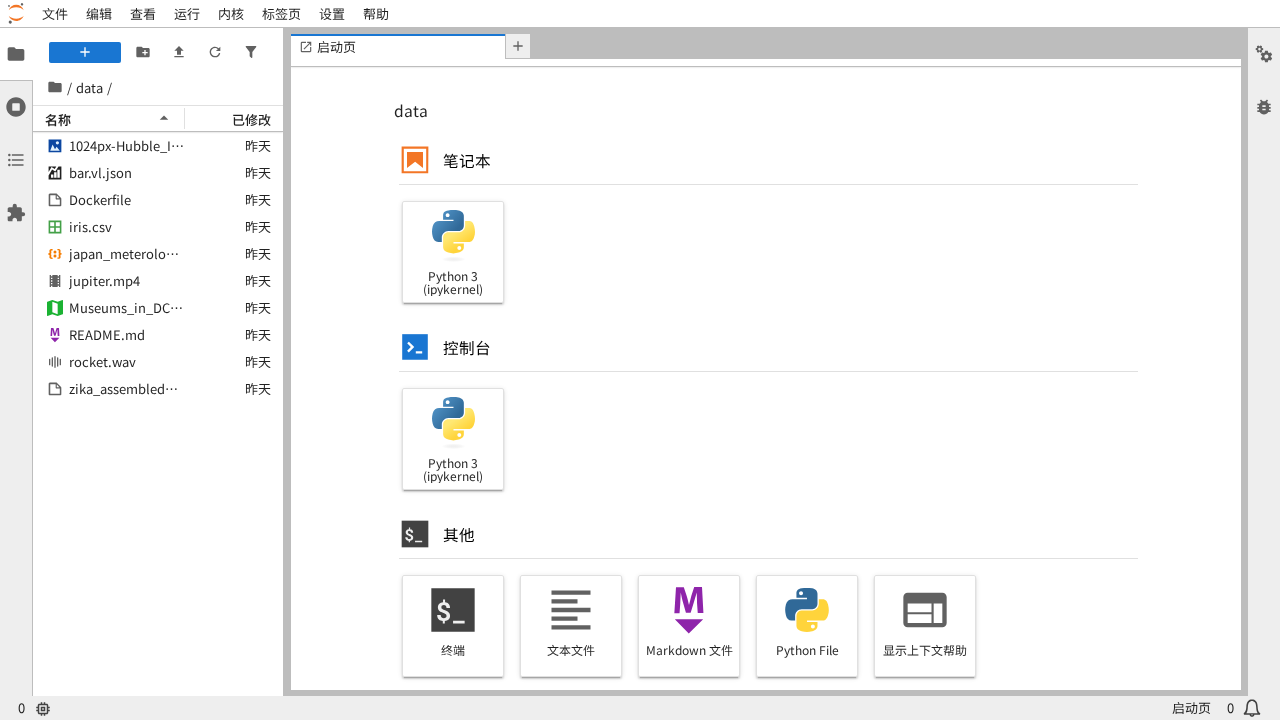Open the Property Inspector gears icon
Screen dimensions: 1280x720
pyautogui.click(x=1264, y=54)
